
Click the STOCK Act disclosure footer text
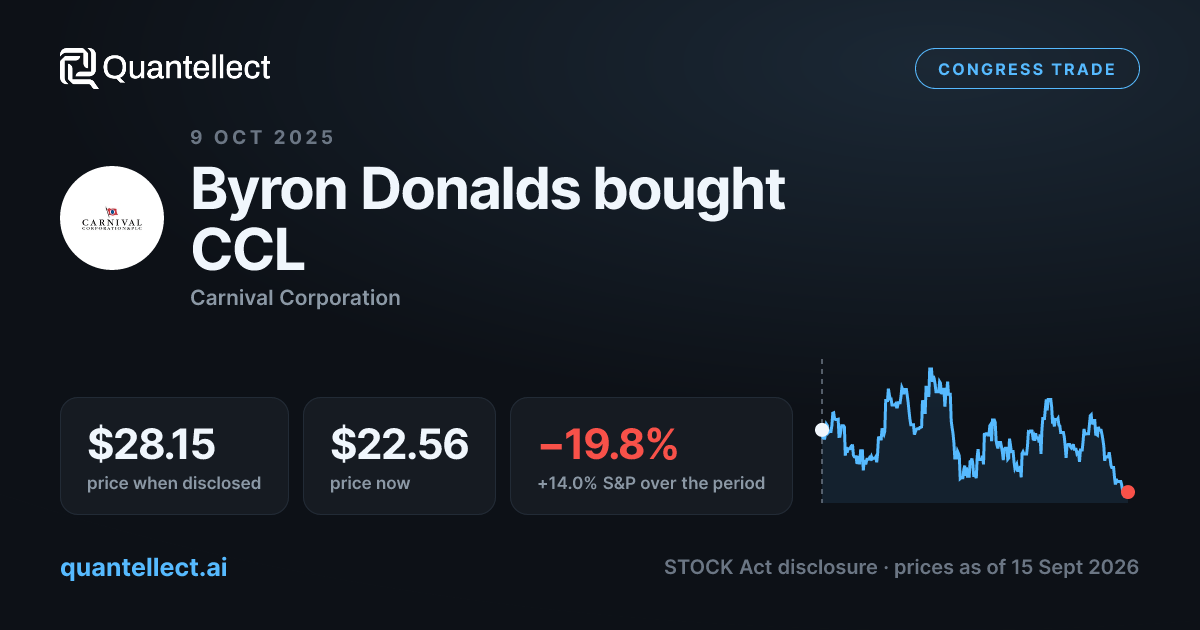(x=901, y=567)
